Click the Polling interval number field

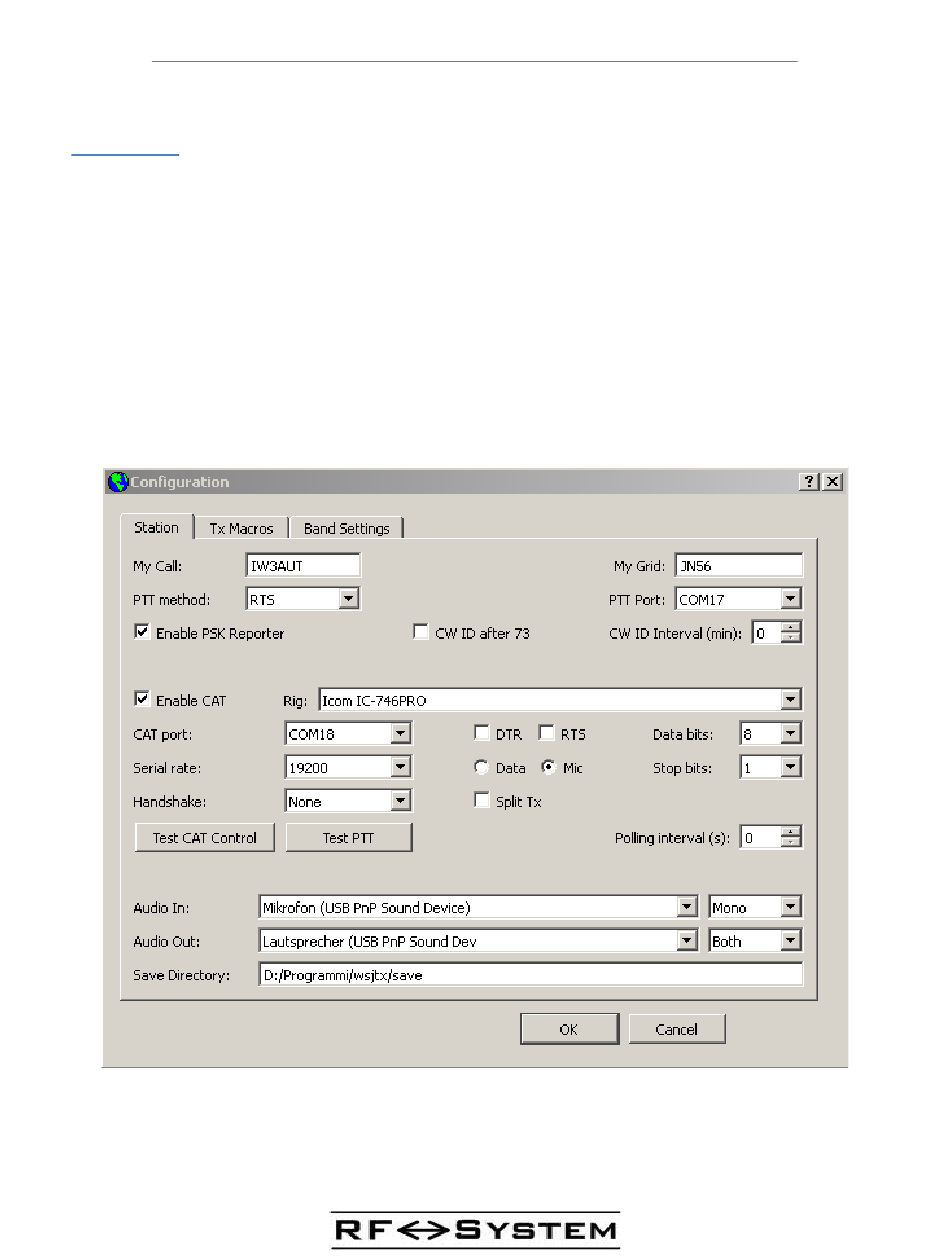pos(760,838)
